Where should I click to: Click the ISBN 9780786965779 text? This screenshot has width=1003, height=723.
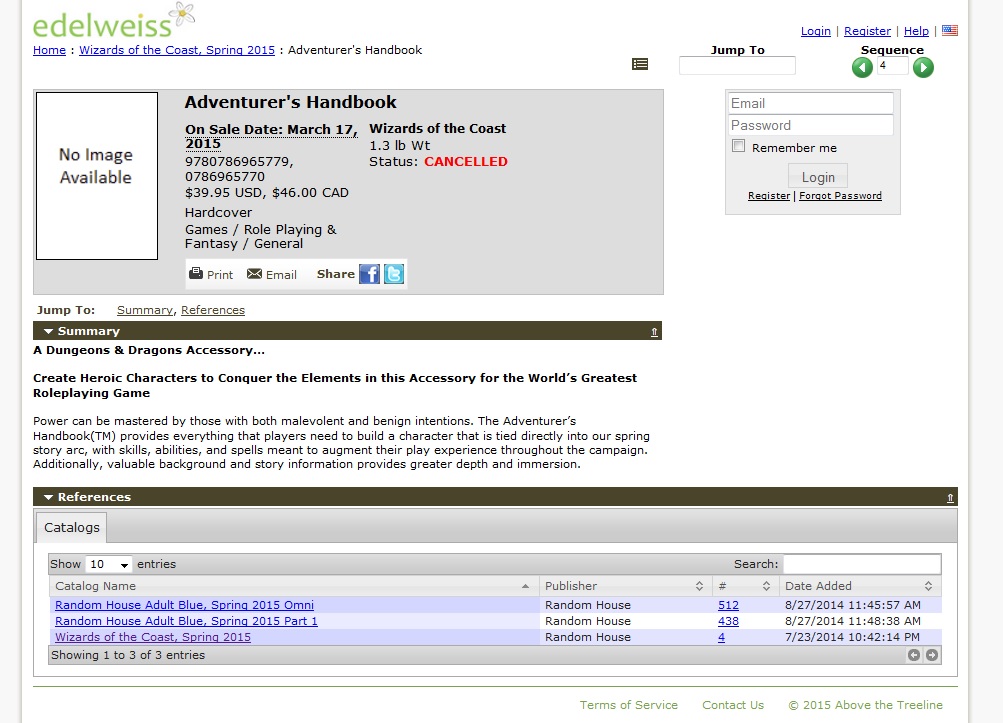(x=239, y=162)
